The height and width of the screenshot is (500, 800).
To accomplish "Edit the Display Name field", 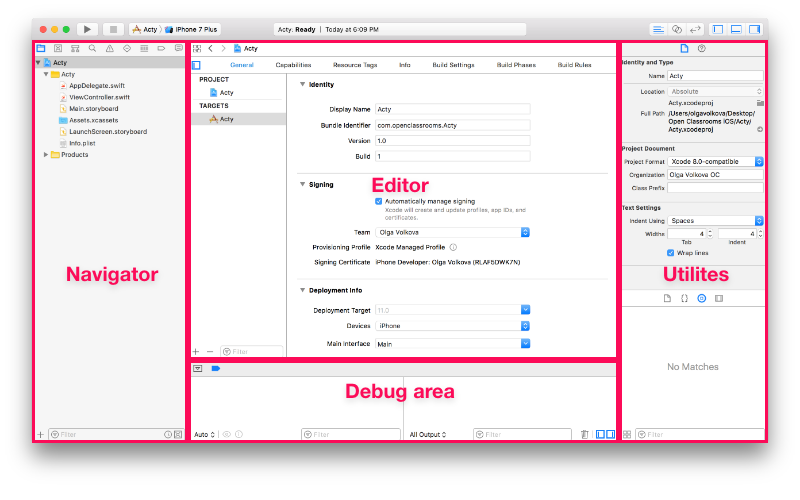I will pyautogui.click(x=453, y=109).
